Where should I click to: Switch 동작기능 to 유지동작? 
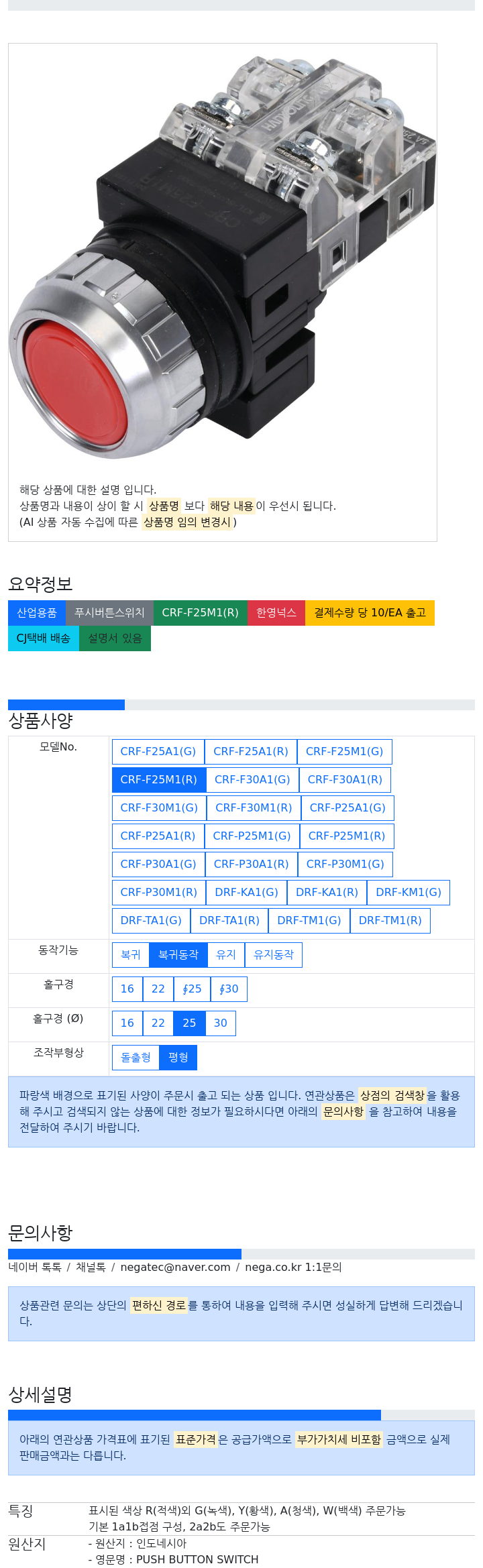tap(274, 955)
